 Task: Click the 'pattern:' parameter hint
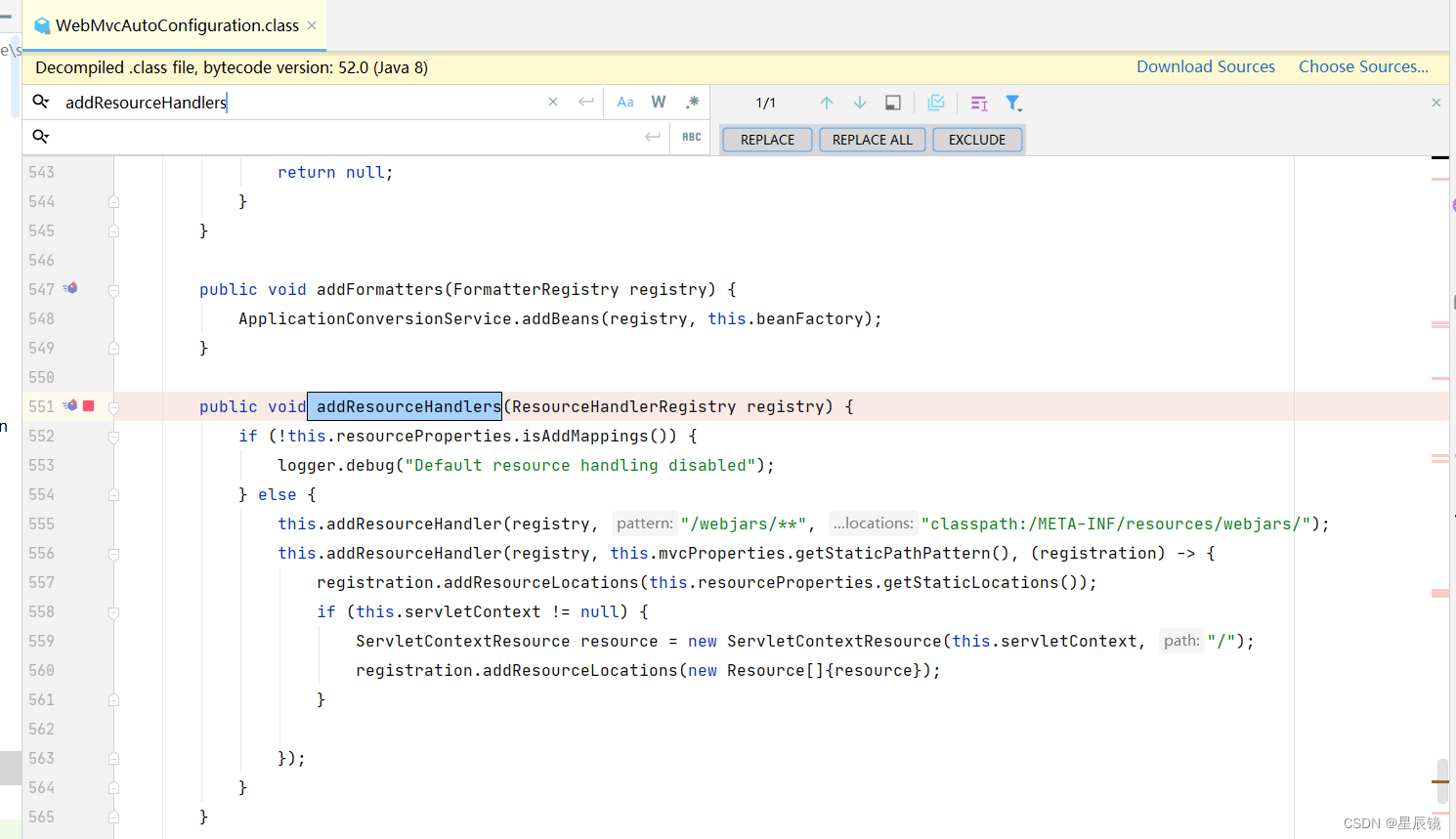645,524
